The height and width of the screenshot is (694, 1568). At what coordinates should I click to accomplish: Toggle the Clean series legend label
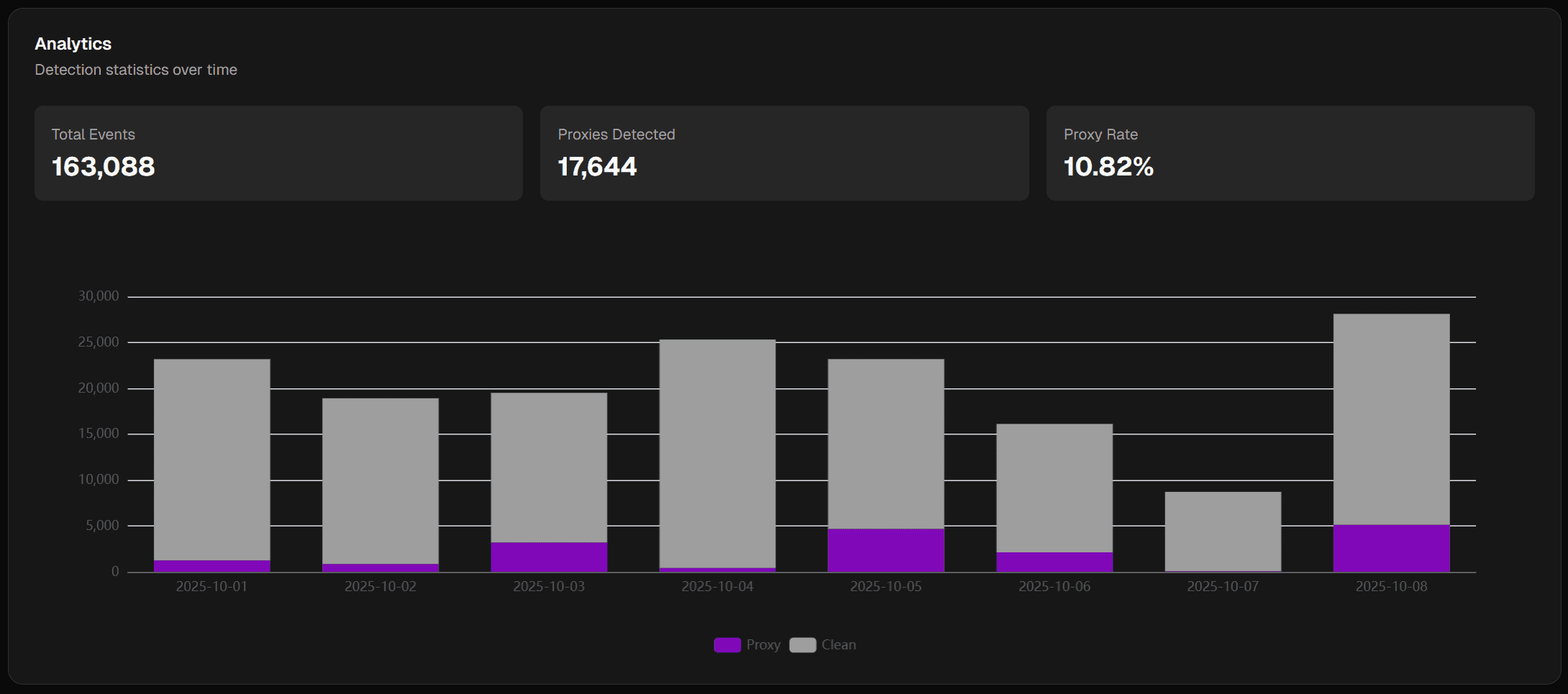[839, 645]
